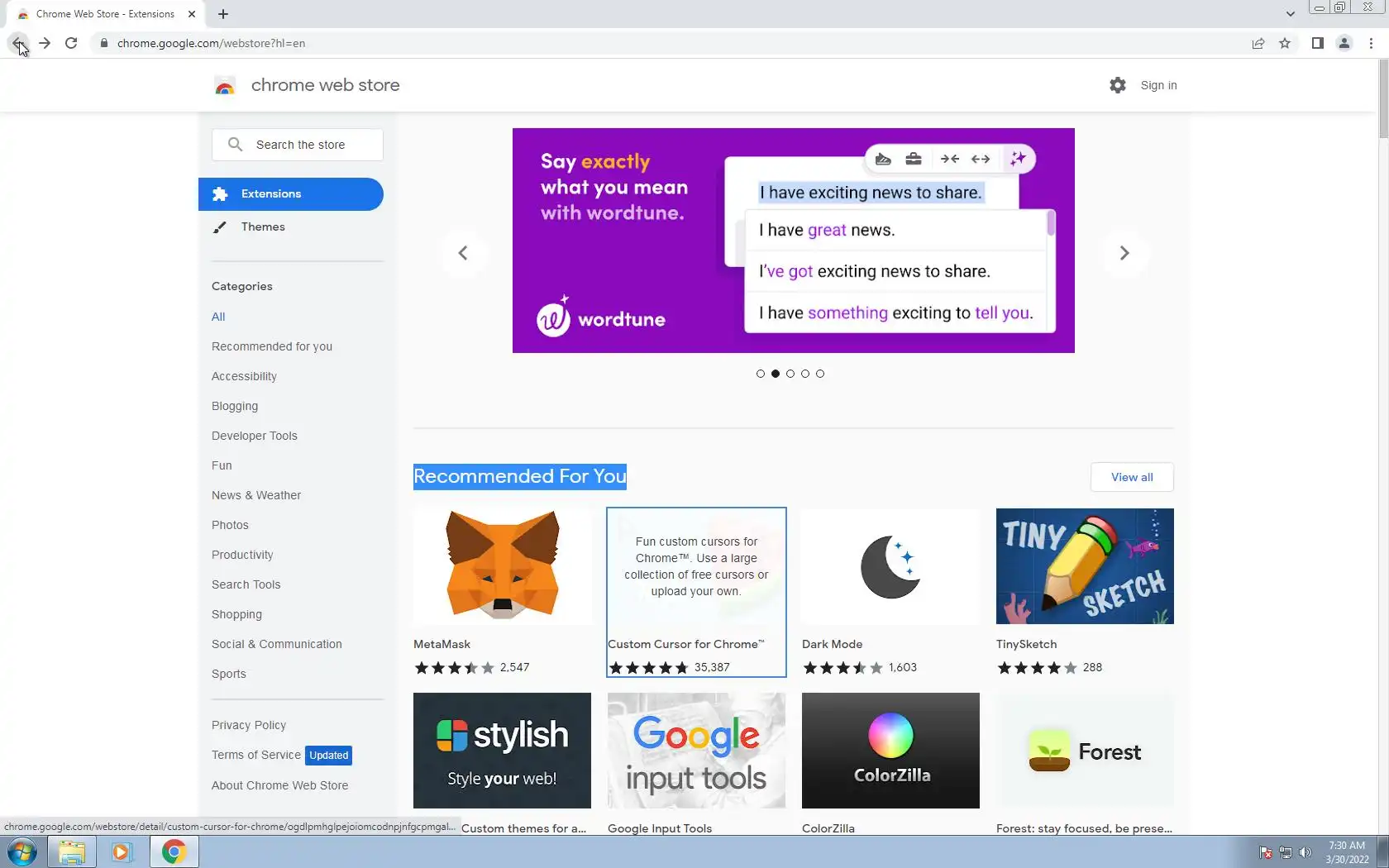Click the page vertical scrollbar
This screenshot has height=868, width=1389.
coord(1383,99)
